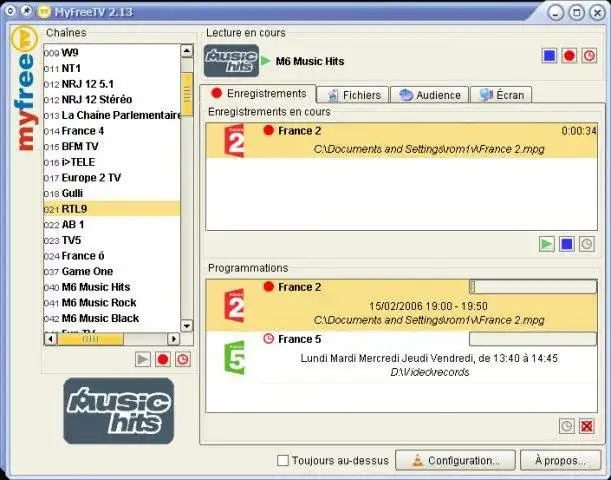Viewport: 611px width, 480px height.
Task: Click the large Music Hits logo below channel list
Action: 118,411
